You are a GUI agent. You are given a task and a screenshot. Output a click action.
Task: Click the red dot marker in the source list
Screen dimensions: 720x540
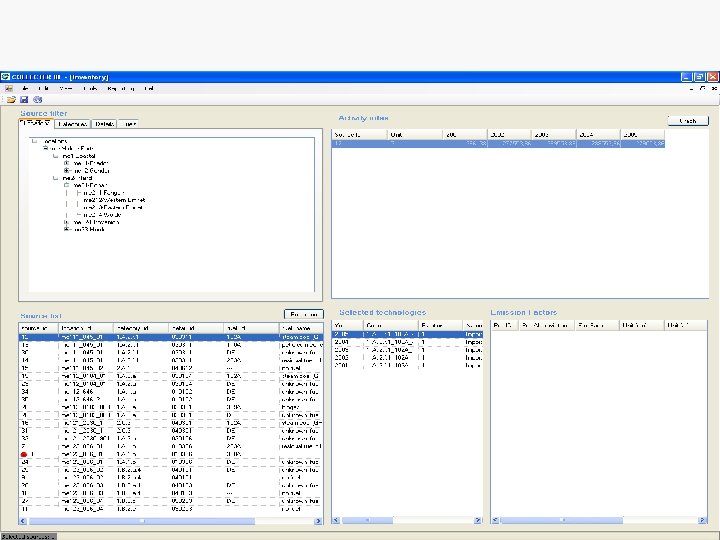coord(24,453)
